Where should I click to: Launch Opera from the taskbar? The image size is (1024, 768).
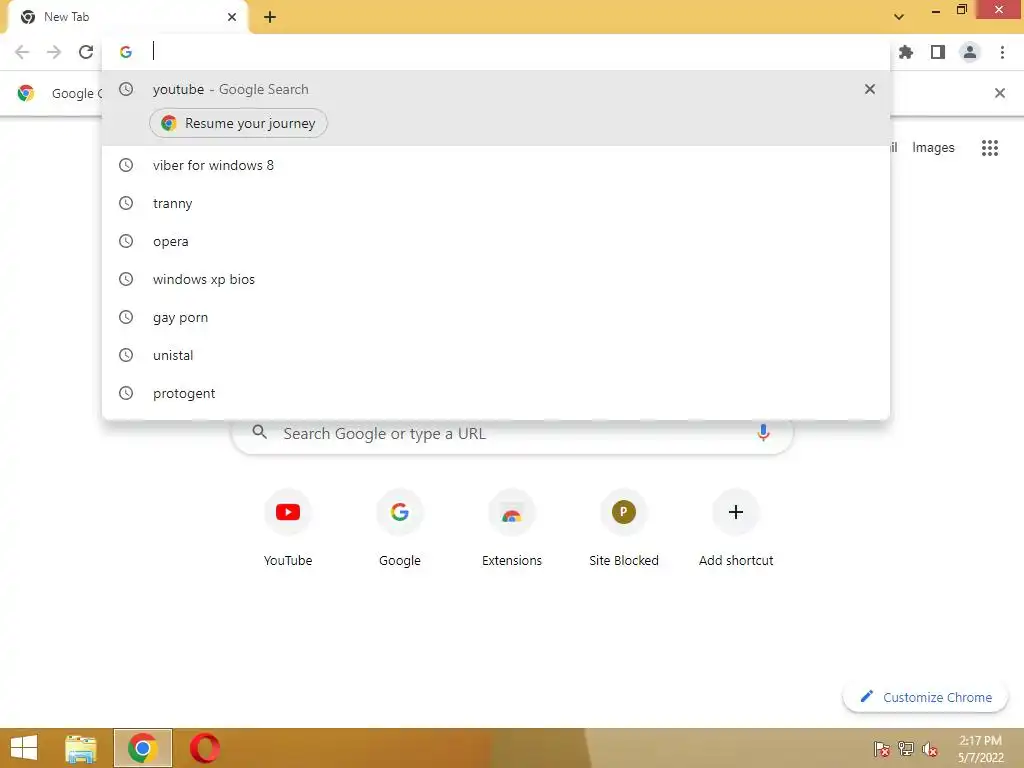pos(204,748)
